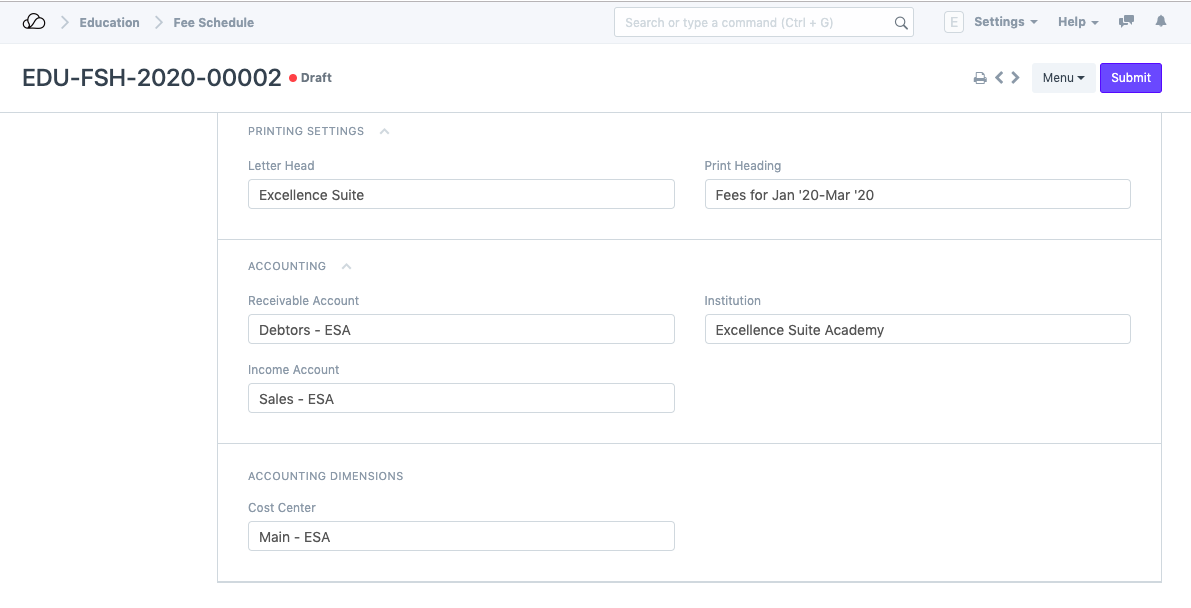
Task: Navigate to Fee Schedule breadcrumb
Action: coord(213,22)
